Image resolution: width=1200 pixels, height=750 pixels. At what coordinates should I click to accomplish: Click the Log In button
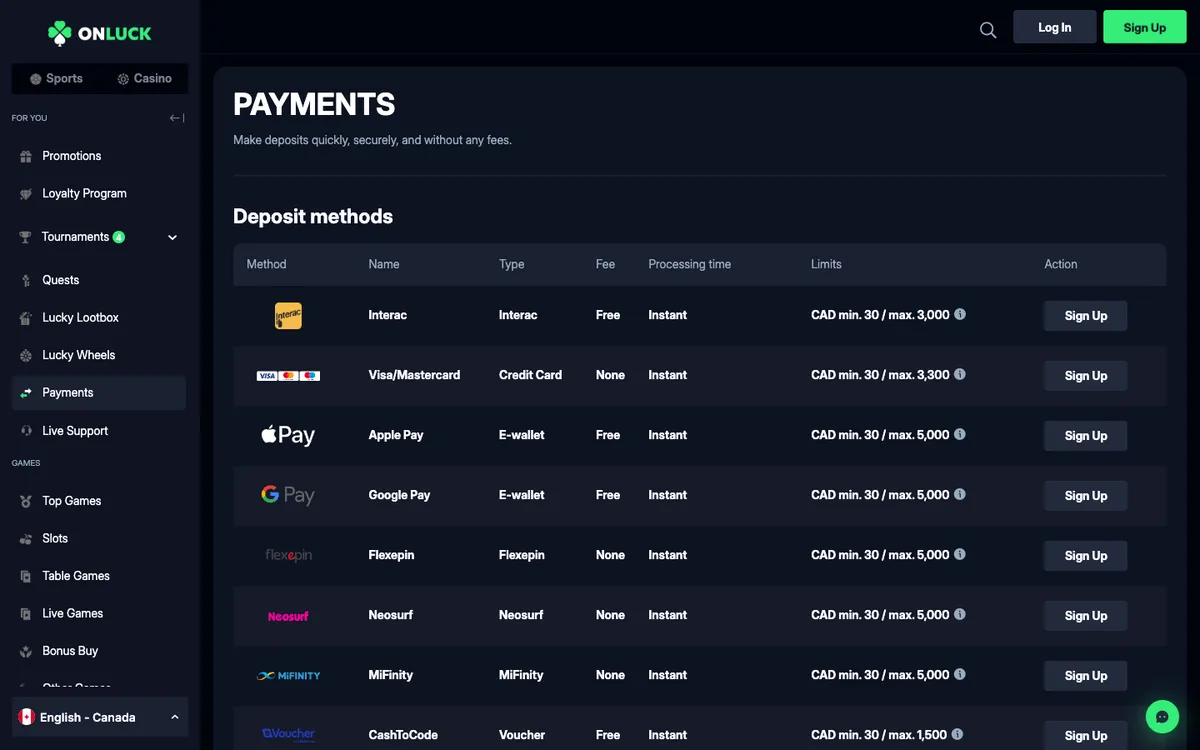tap(1055, 27)
